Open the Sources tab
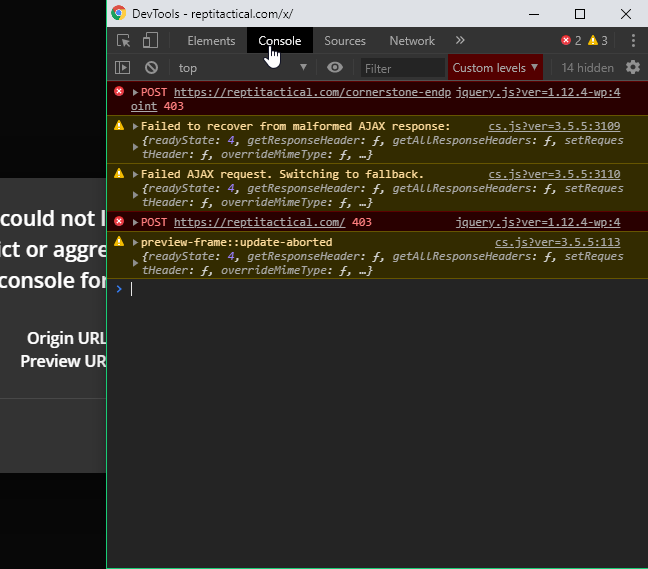The width and height of the screenshot is (648, 569). [x=345, y=41]
